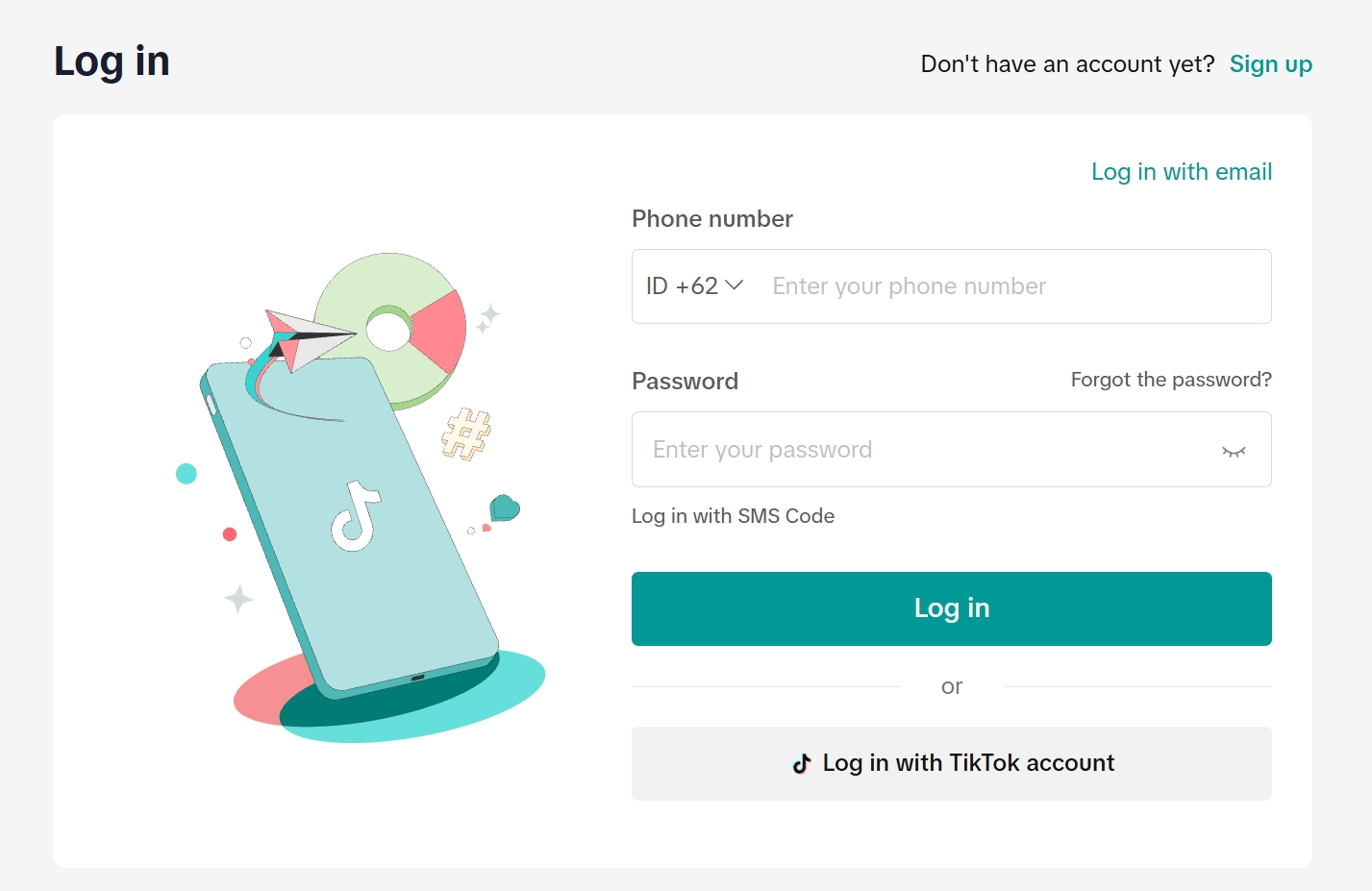Click the Log in page heading
The width and height of the screenshot is (1372, 891).
(x=112, y=62)
